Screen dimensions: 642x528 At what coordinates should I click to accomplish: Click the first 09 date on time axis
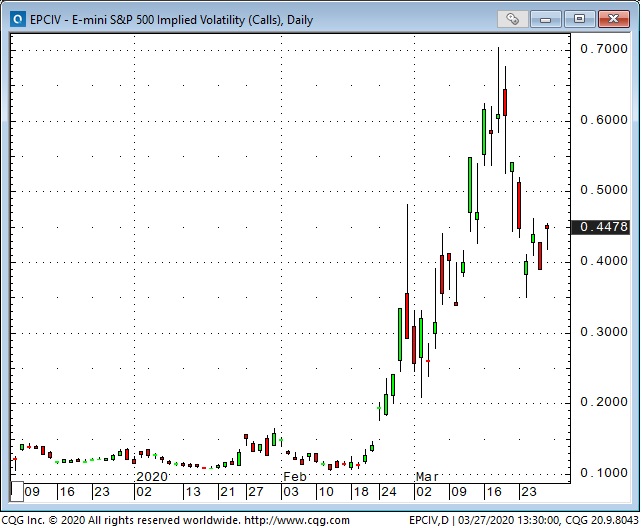32,492
